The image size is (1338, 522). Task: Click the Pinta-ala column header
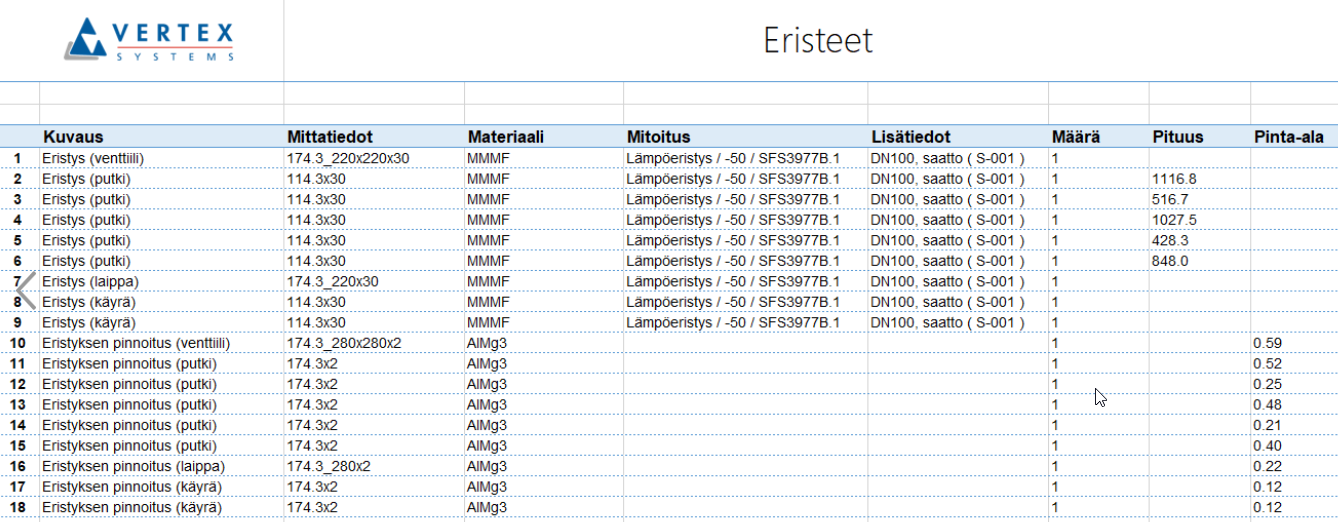(x=1288, y=137)
